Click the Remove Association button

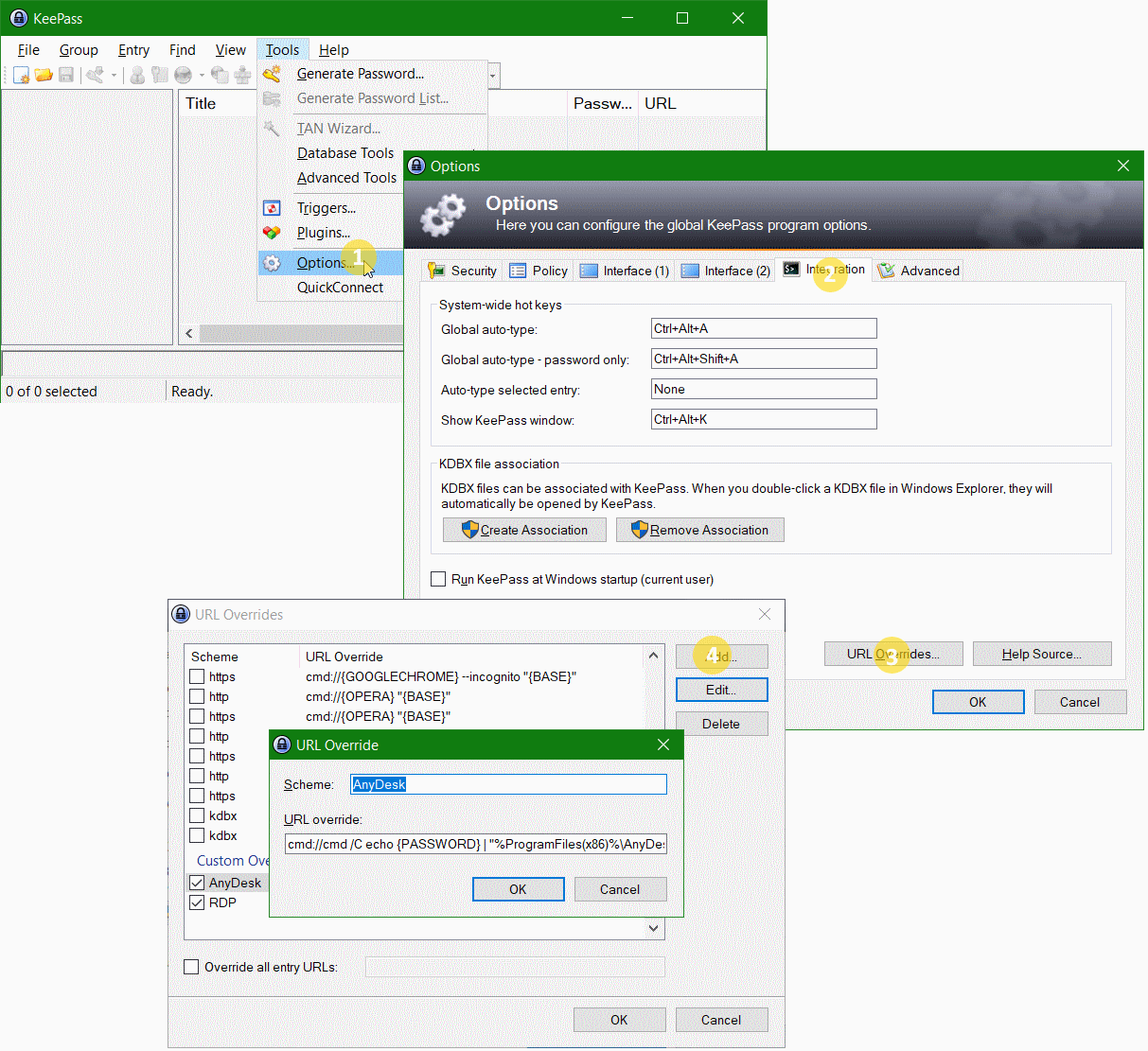click(699, 530)
